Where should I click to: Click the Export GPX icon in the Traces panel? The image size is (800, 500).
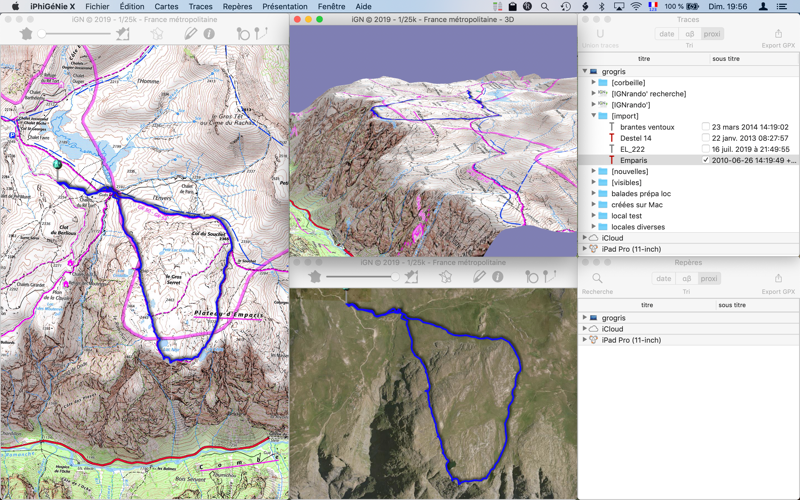coord(778,34)
